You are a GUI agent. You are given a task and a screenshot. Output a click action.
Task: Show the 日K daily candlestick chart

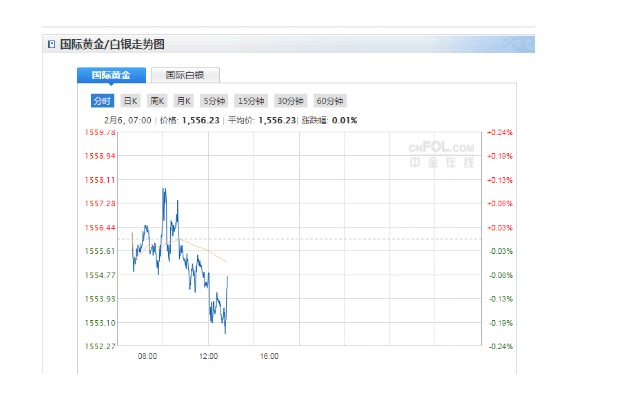(x=130, y=101)
